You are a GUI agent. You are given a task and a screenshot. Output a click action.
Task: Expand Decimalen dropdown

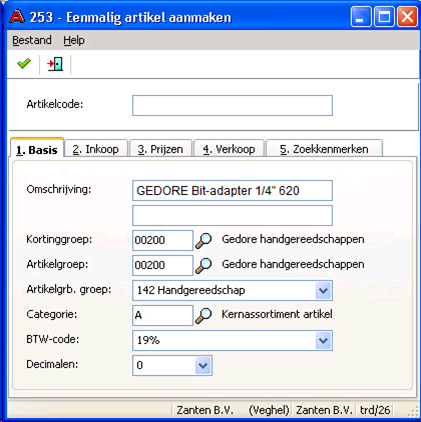(203, 365)
